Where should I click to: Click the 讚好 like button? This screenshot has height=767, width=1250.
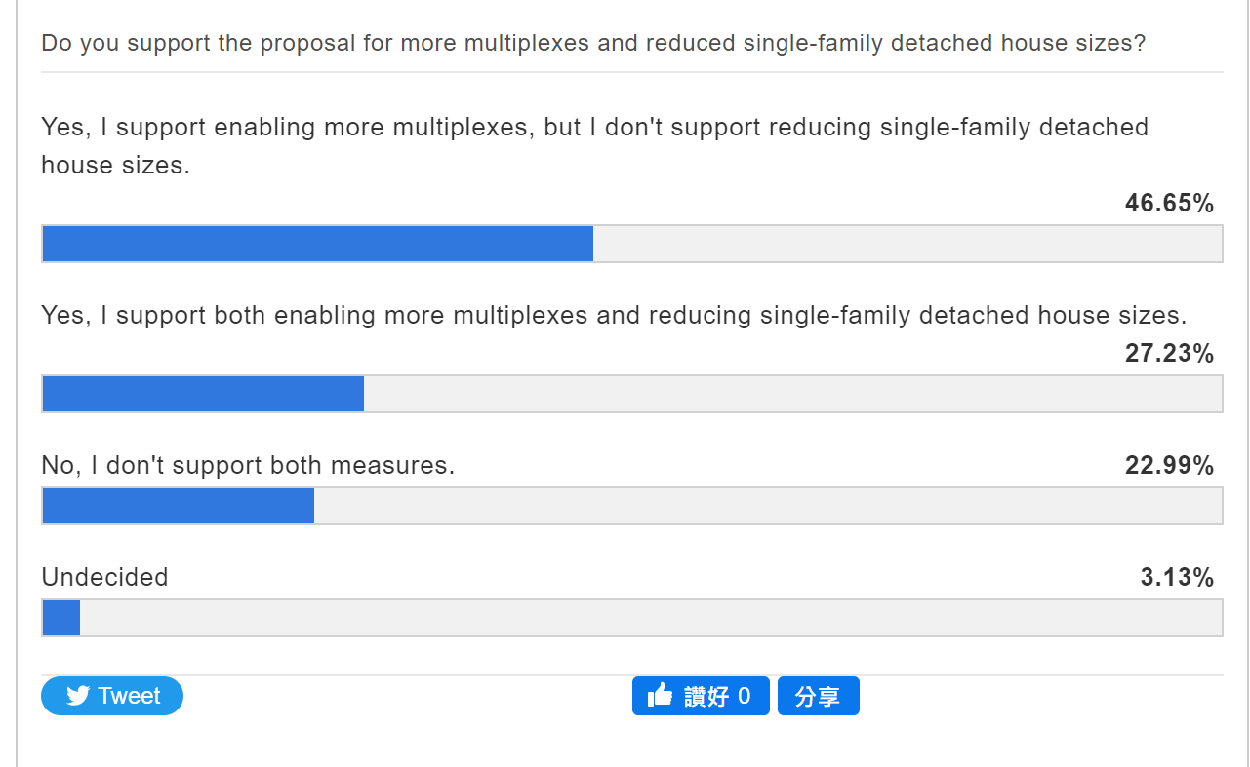(700, 696)
